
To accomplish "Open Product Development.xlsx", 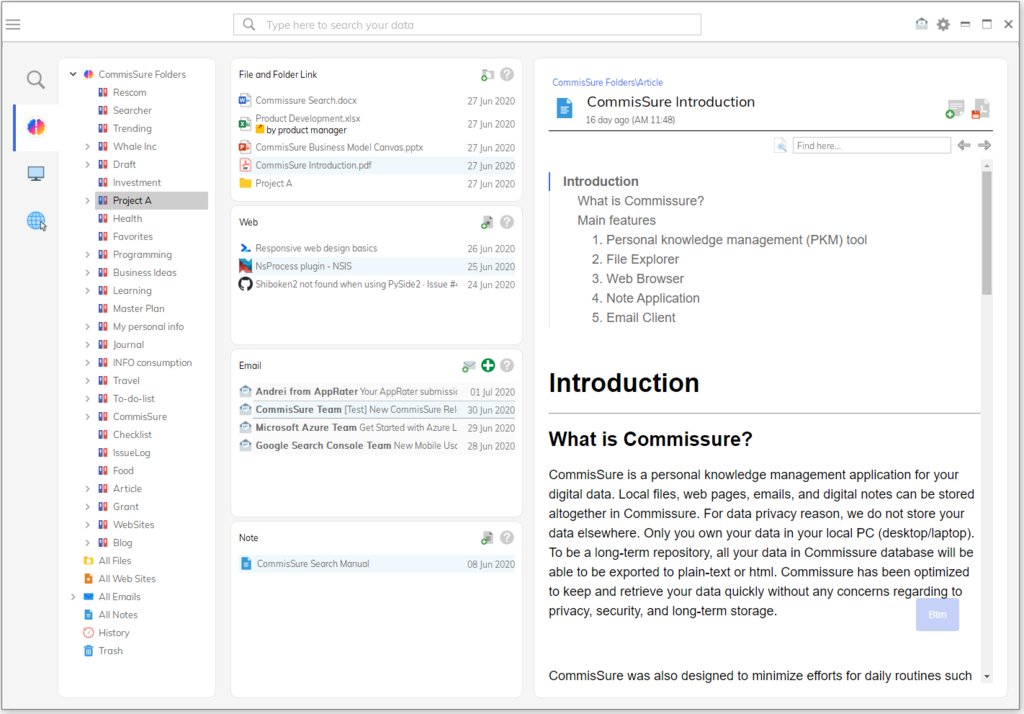I will [x=308, y=119].
